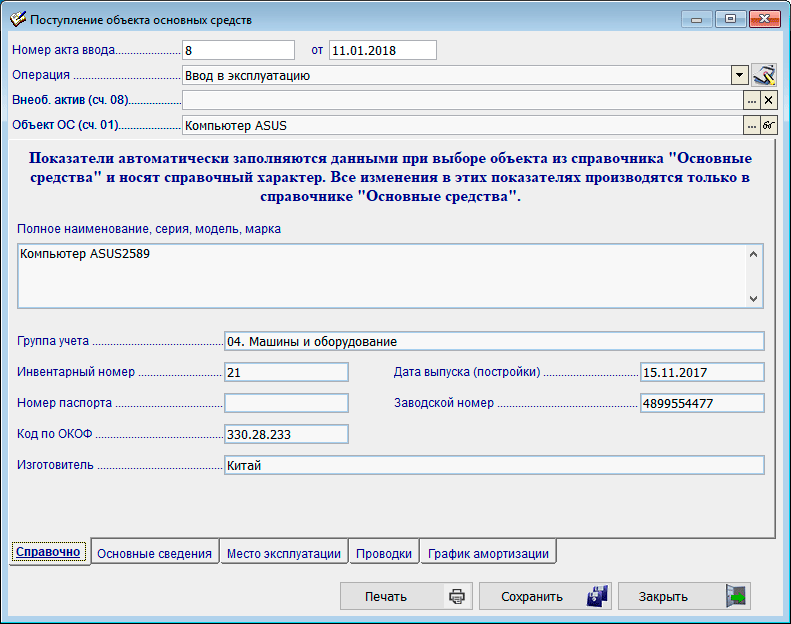Click the Изготовитель label
Viewport: 791px width, 624px height.
55,465
